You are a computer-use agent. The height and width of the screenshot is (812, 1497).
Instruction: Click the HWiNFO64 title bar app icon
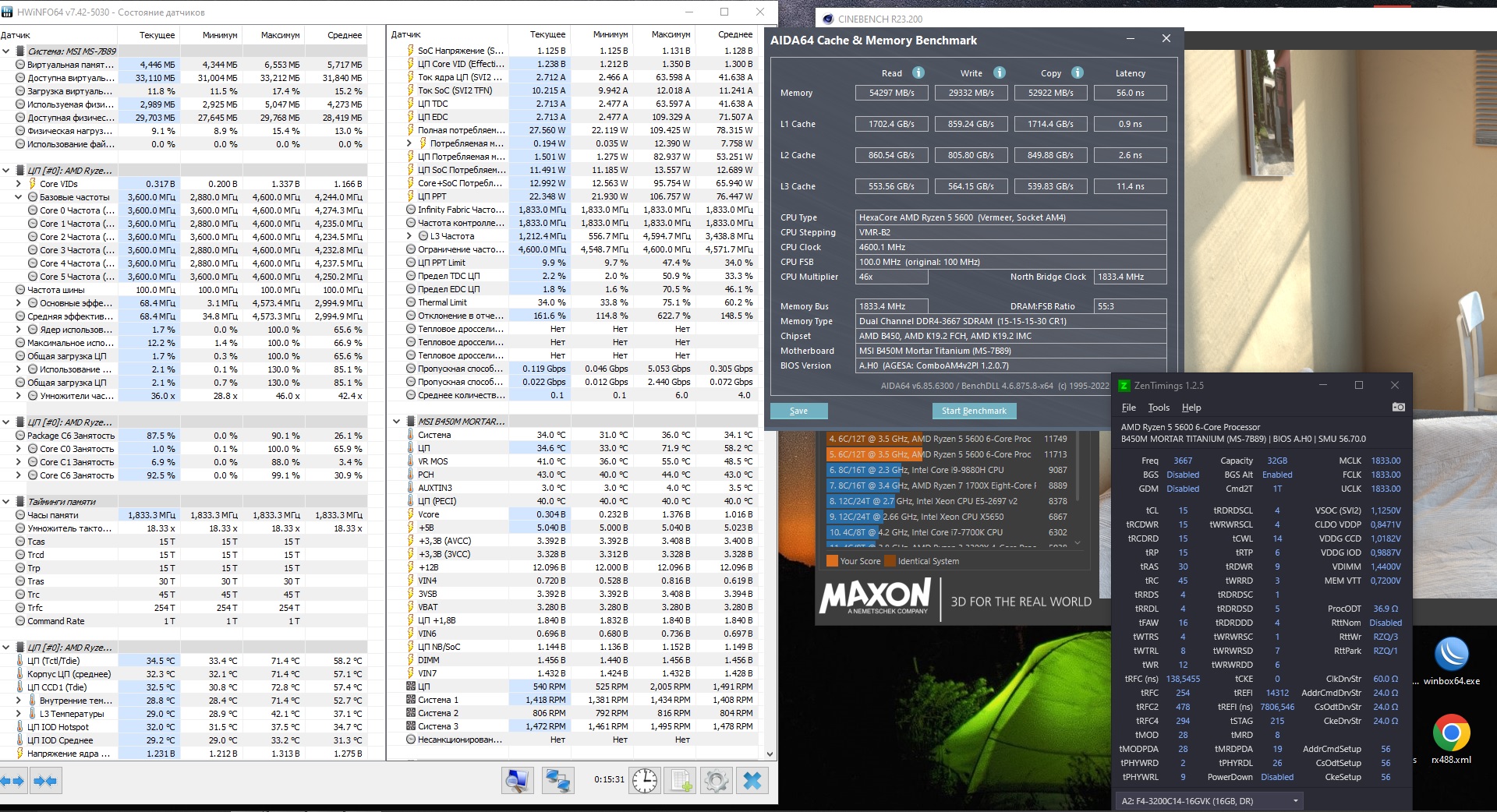point(8,12)
